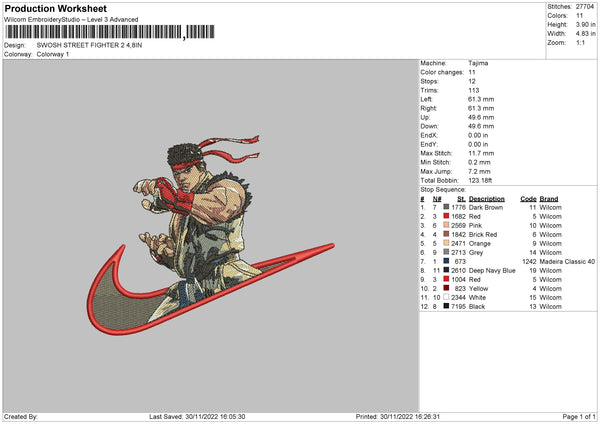Select the Brick Red thread swatch
Screen dimensions: 600x424
(446, 234)
